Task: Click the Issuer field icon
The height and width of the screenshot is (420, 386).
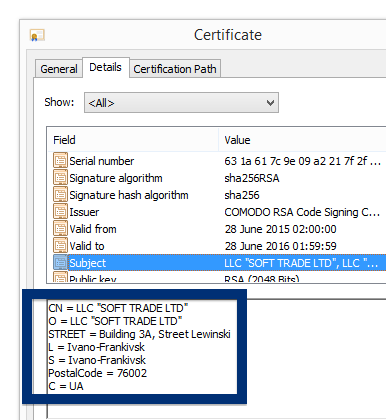Action: click(60, 212)
